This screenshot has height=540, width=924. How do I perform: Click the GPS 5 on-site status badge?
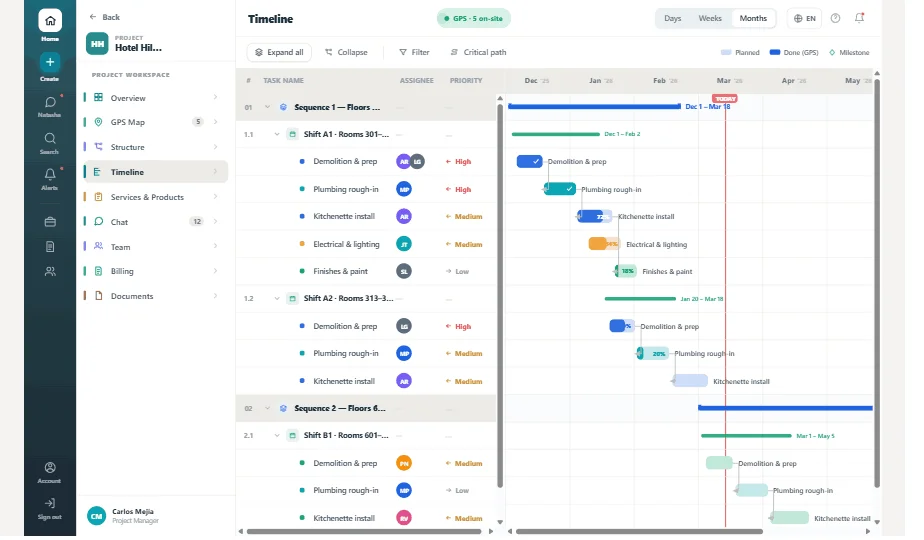474,18
